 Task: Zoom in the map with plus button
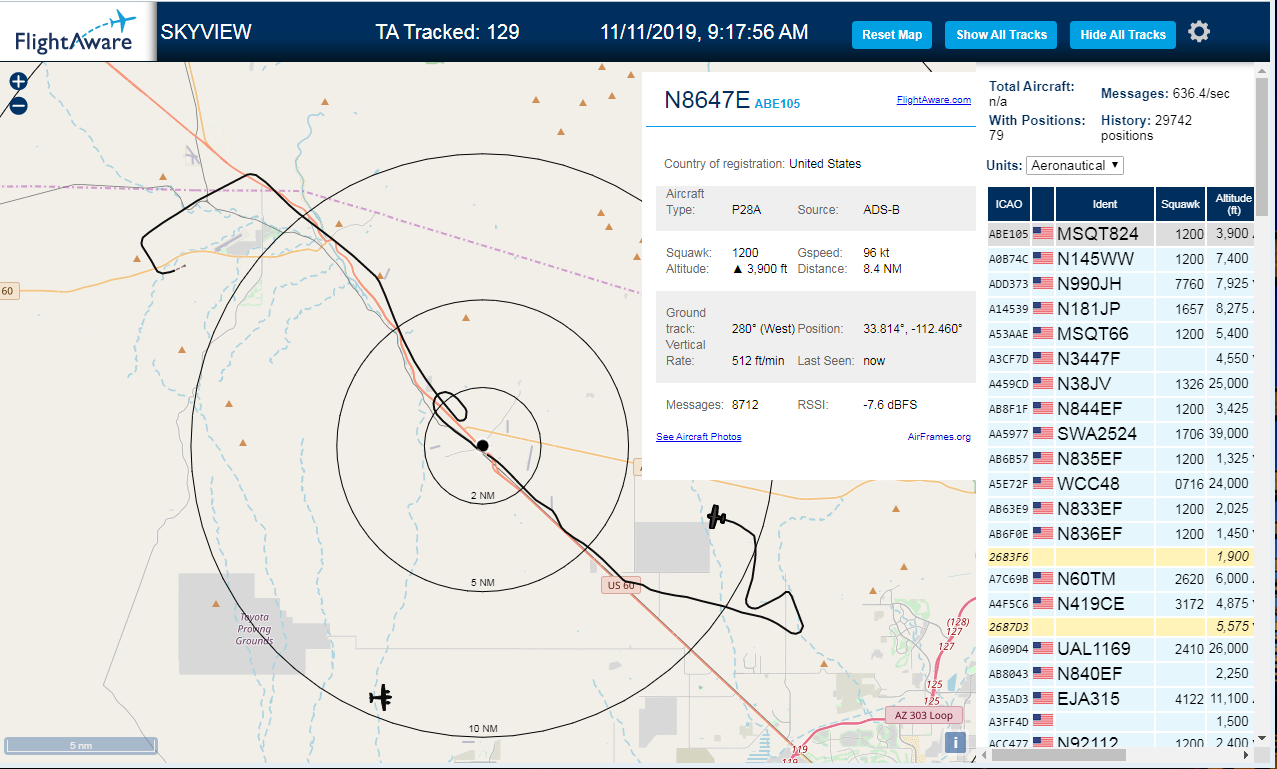coord(18,82)
